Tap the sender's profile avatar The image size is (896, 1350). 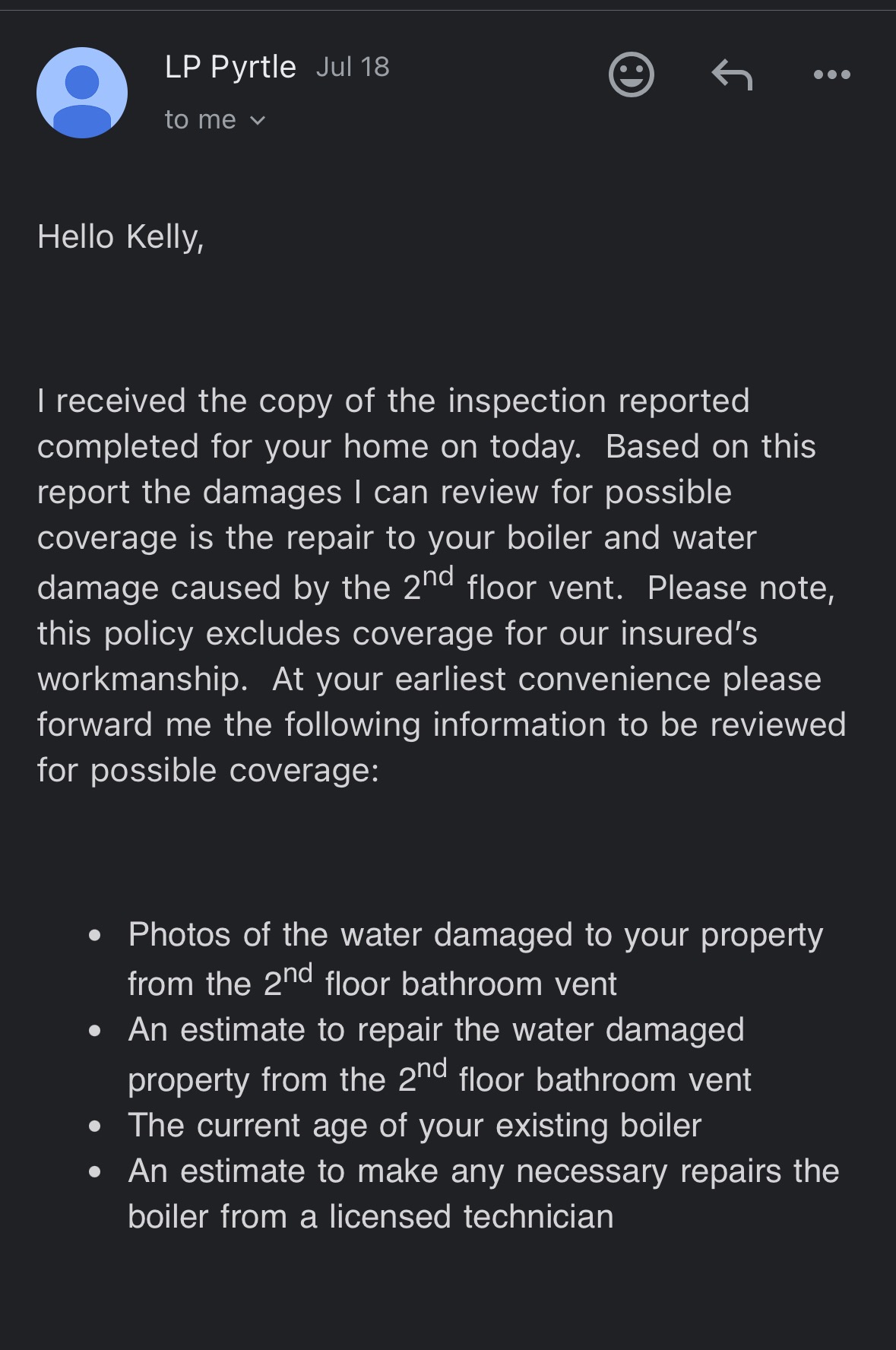tap(82, 93)
